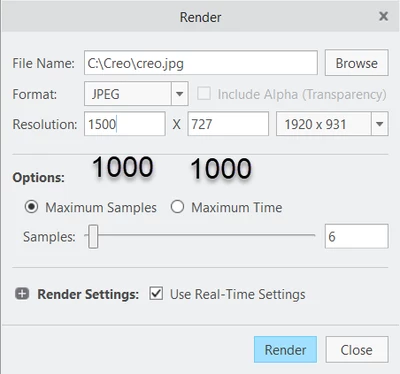
Task: Click the File Name input field
Action: coord(201,63)
